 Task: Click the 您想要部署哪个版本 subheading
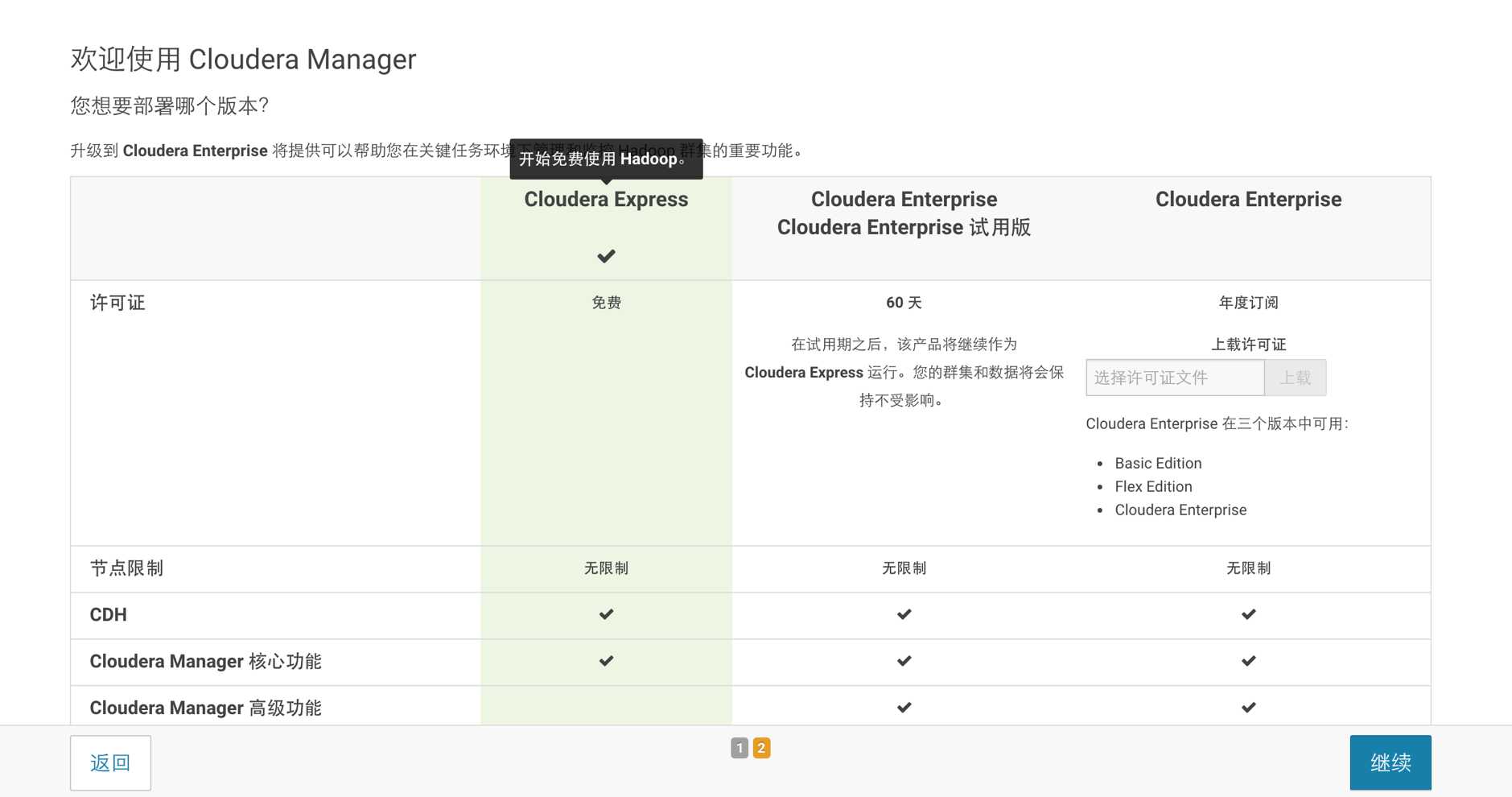coord(169,105)
